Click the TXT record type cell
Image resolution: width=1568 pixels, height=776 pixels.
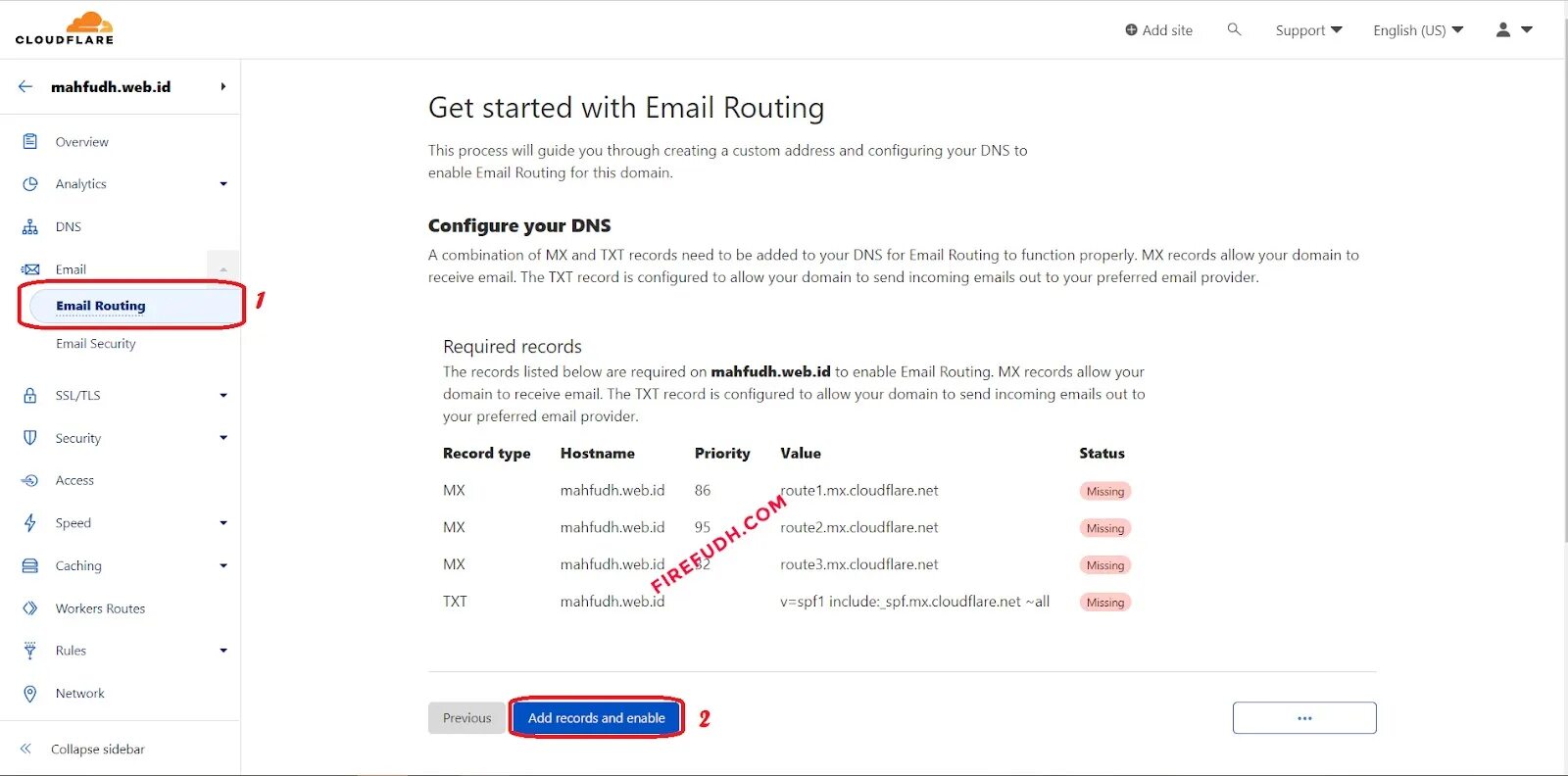(455, 602)
